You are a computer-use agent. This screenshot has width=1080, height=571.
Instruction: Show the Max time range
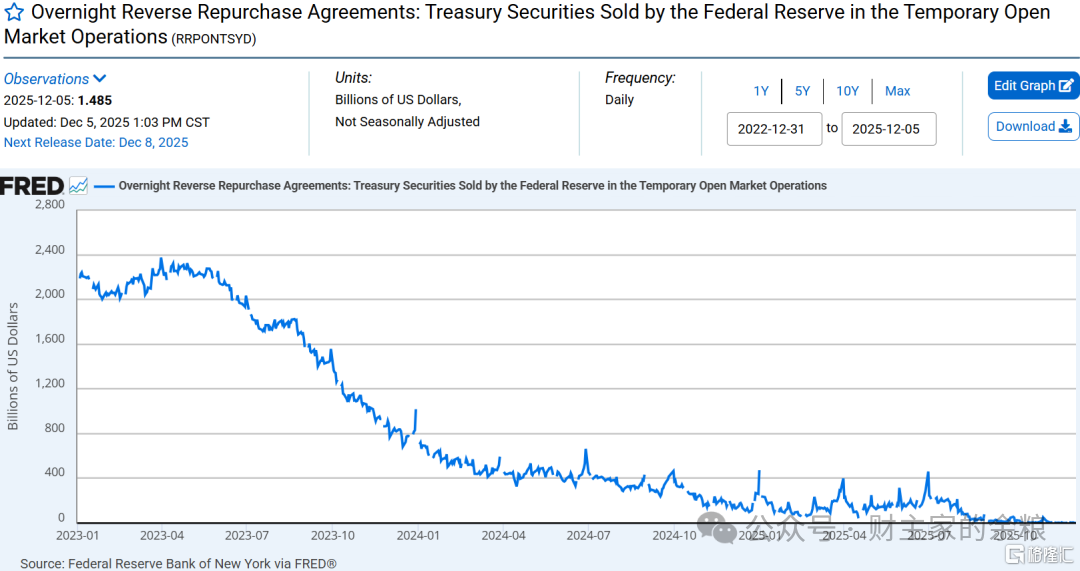tap(898, 91)
